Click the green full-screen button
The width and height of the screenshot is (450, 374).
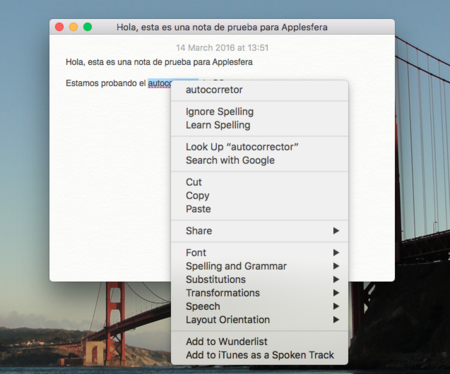pyautogui.click(x=88, y=27)
